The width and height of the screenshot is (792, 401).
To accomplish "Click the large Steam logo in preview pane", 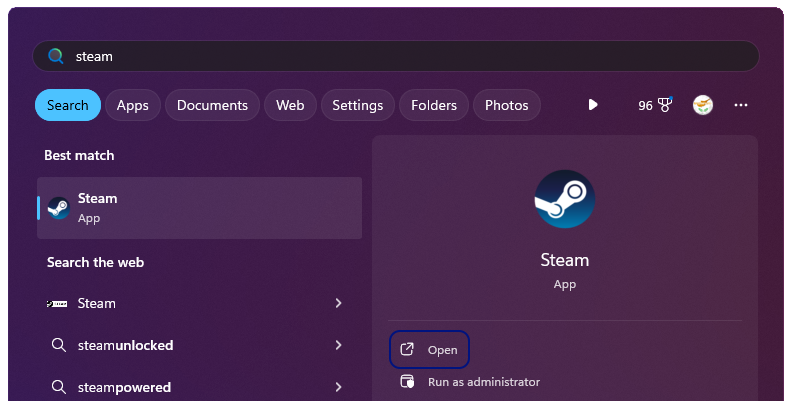I will coord(565,199).
